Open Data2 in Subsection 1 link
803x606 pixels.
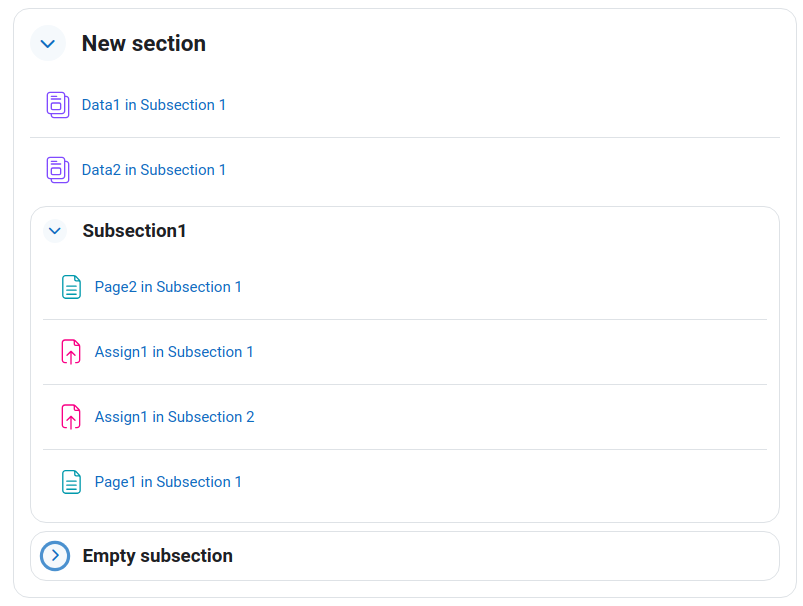(154, 170)
